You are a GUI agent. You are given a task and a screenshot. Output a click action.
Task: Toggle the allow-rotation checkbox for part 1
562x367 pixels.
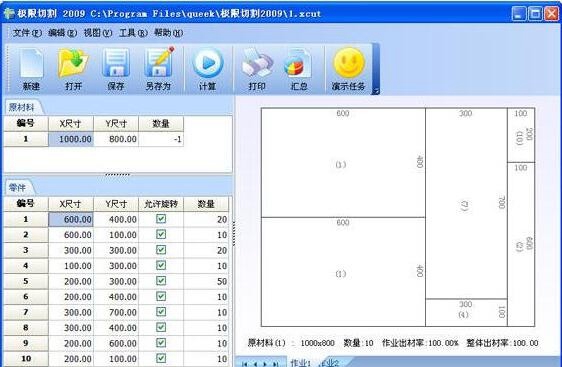pos(161,219)
